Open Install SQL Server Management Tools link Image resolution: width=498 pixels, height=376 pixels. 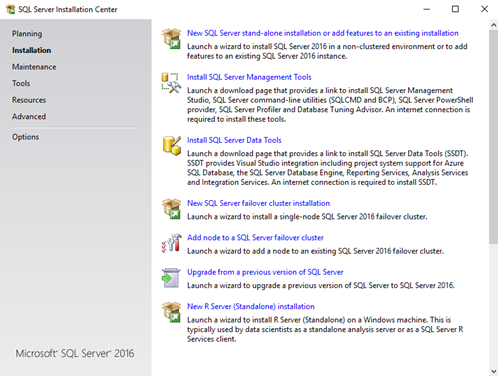(x=249, y=77)
